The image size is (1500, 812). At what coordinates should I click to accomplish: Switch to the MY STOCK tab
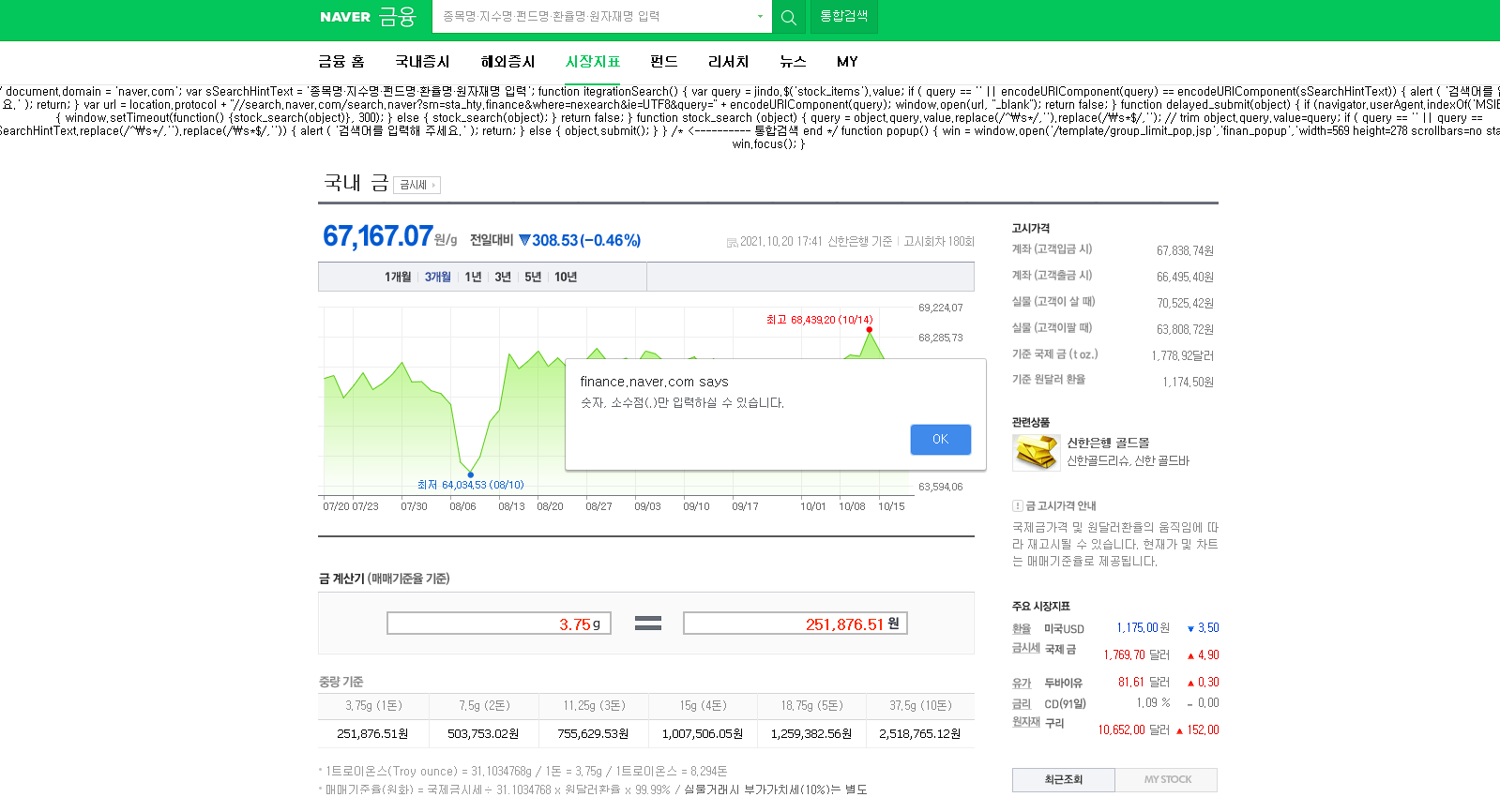(1167, 779)
